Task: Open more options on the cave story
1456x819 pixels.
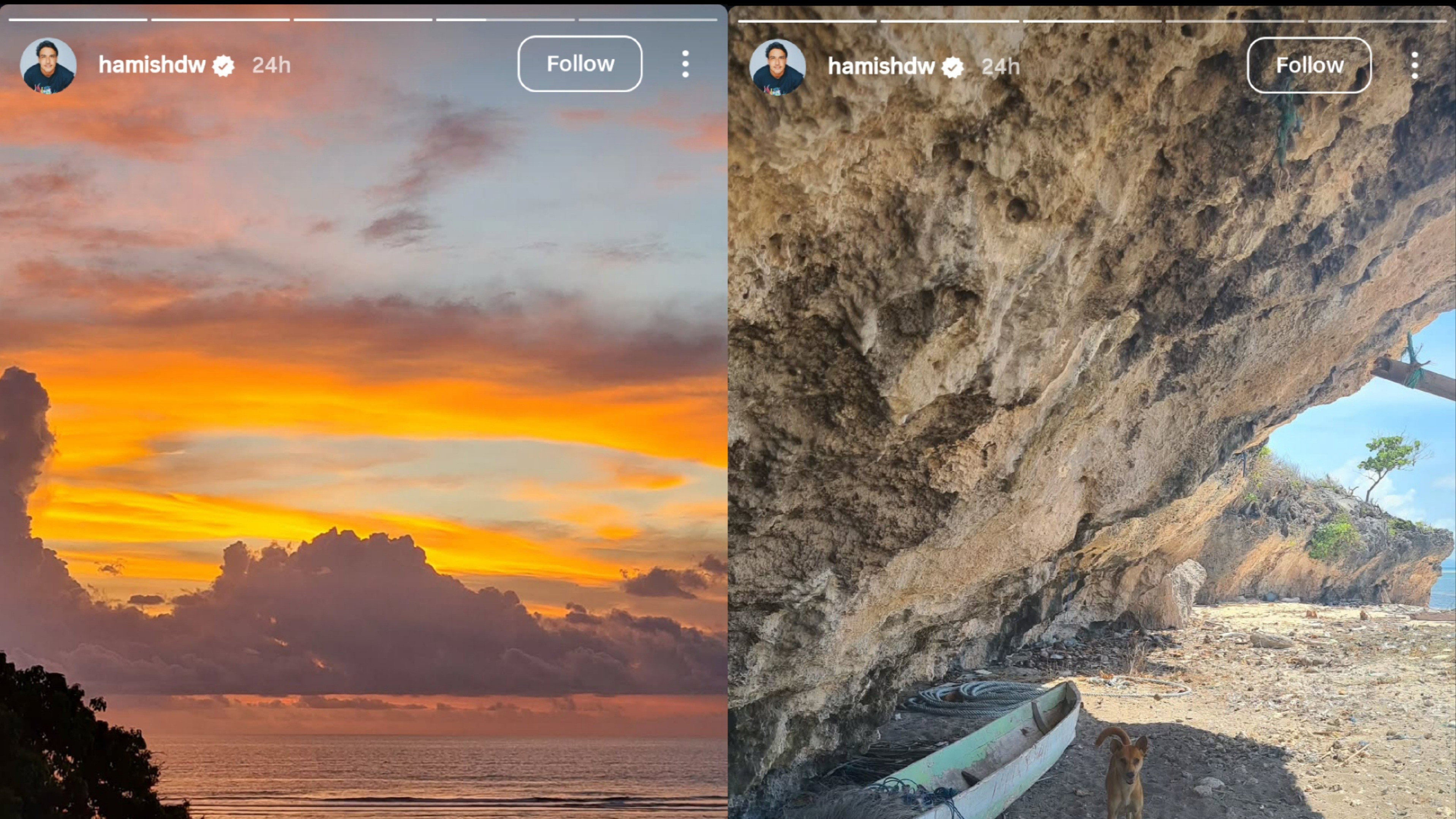Action: tap(1415, 66)
